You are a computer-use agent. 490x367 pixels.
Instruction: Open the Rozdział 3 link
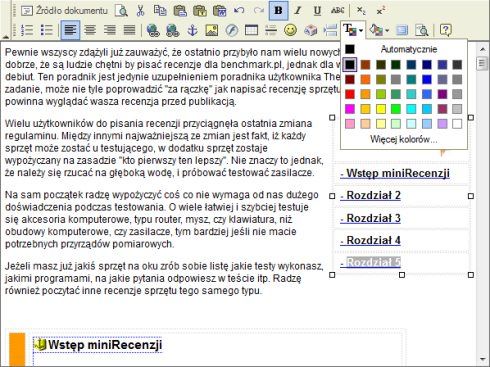(370, 219)
